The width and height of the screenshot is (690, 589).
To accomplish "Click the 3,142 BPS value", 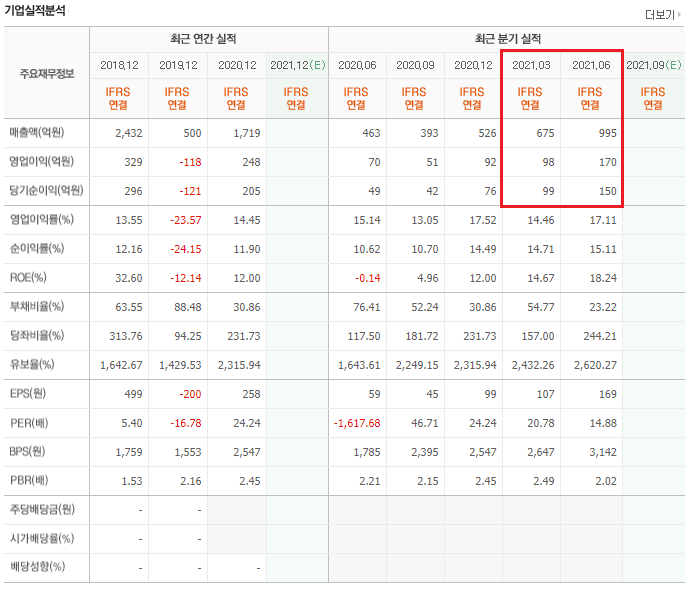I will pos(603,453).
